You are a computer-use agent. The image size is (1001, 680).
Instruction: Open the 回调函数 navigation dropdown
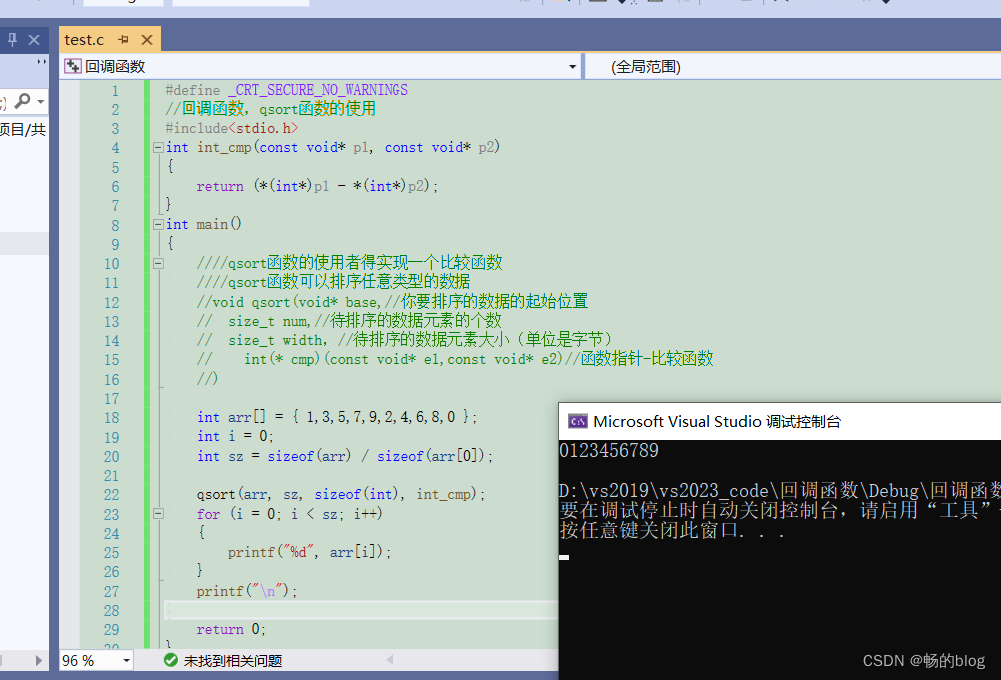(571, 66)
